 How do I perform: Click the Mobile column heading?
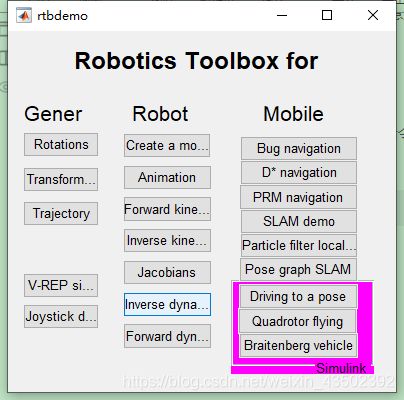click(x=293, y=114)
